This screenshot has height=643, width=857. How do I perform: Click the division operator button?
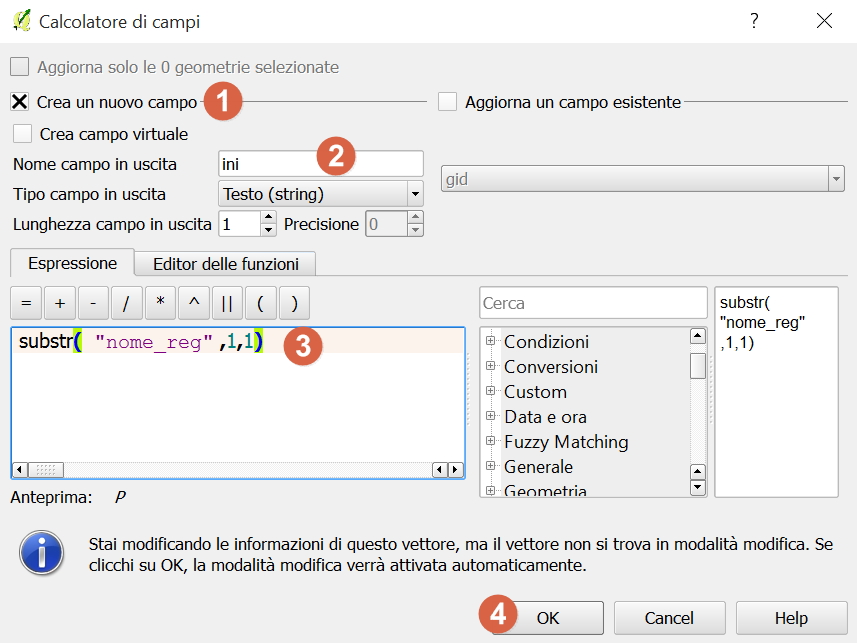click(126, 303)
